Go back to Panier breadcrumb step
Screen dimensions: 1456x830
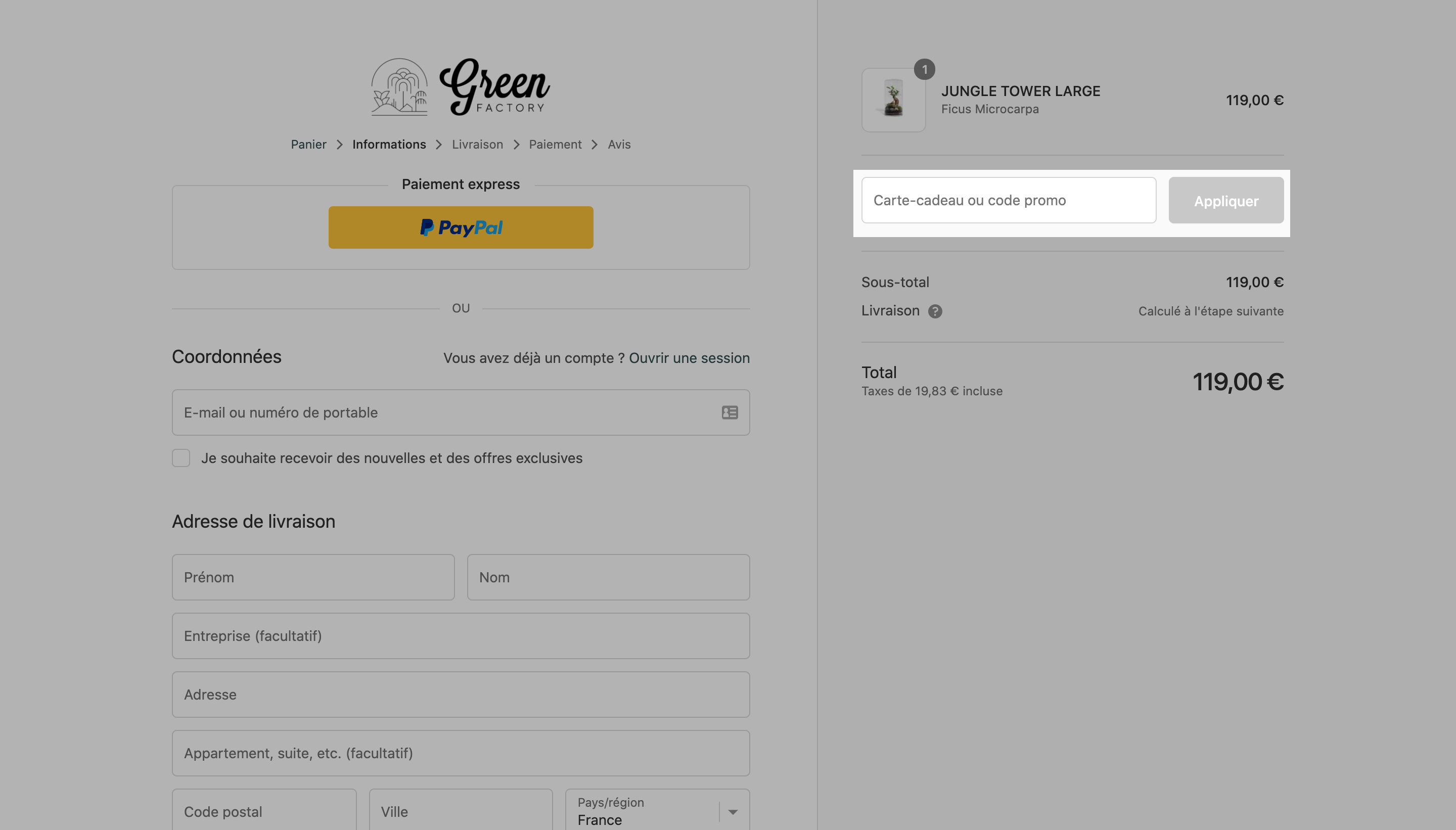(x=308, y=145)
